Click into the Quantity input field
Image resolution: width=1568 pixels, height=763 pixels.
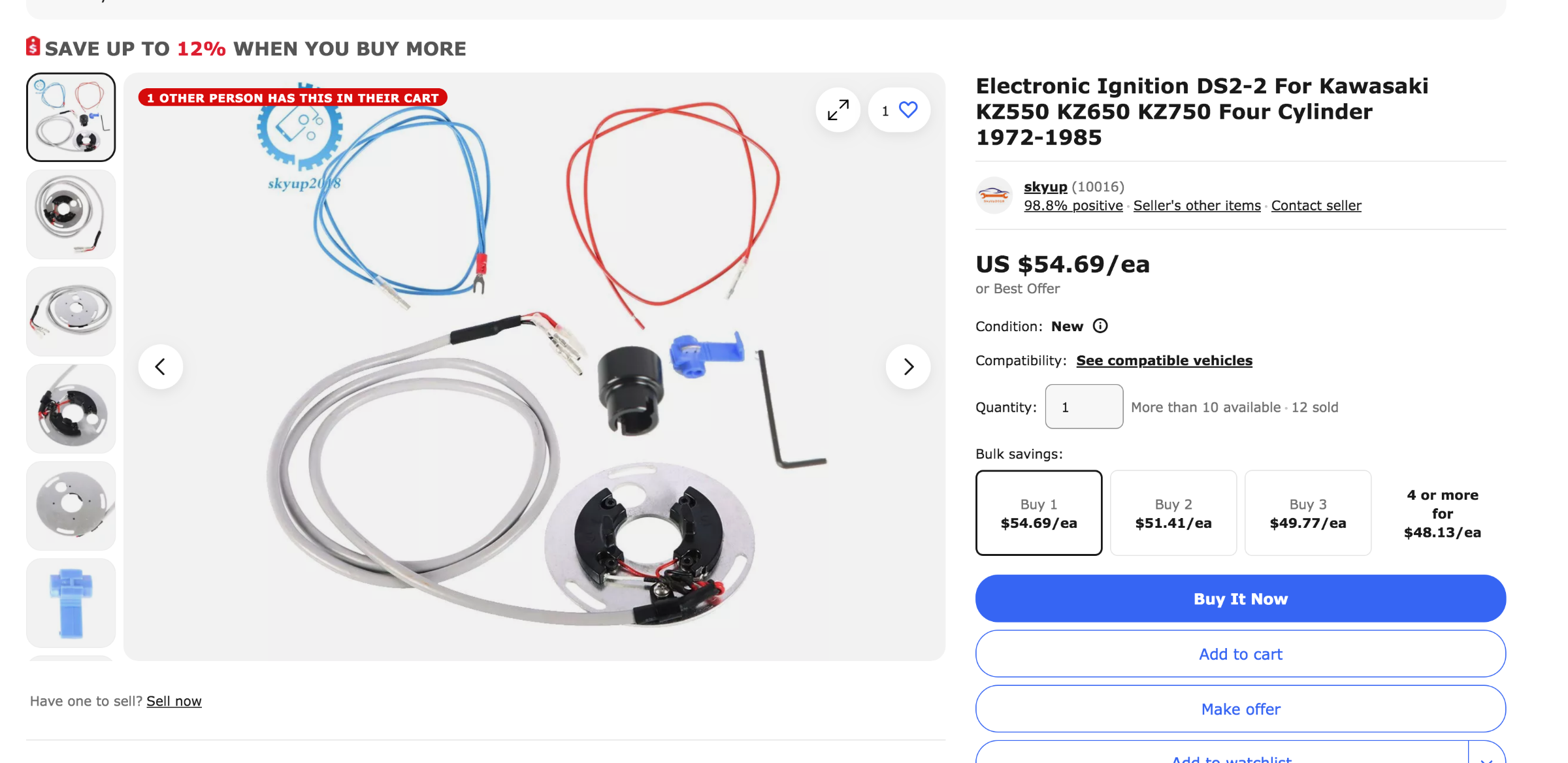pos(1084,407)
